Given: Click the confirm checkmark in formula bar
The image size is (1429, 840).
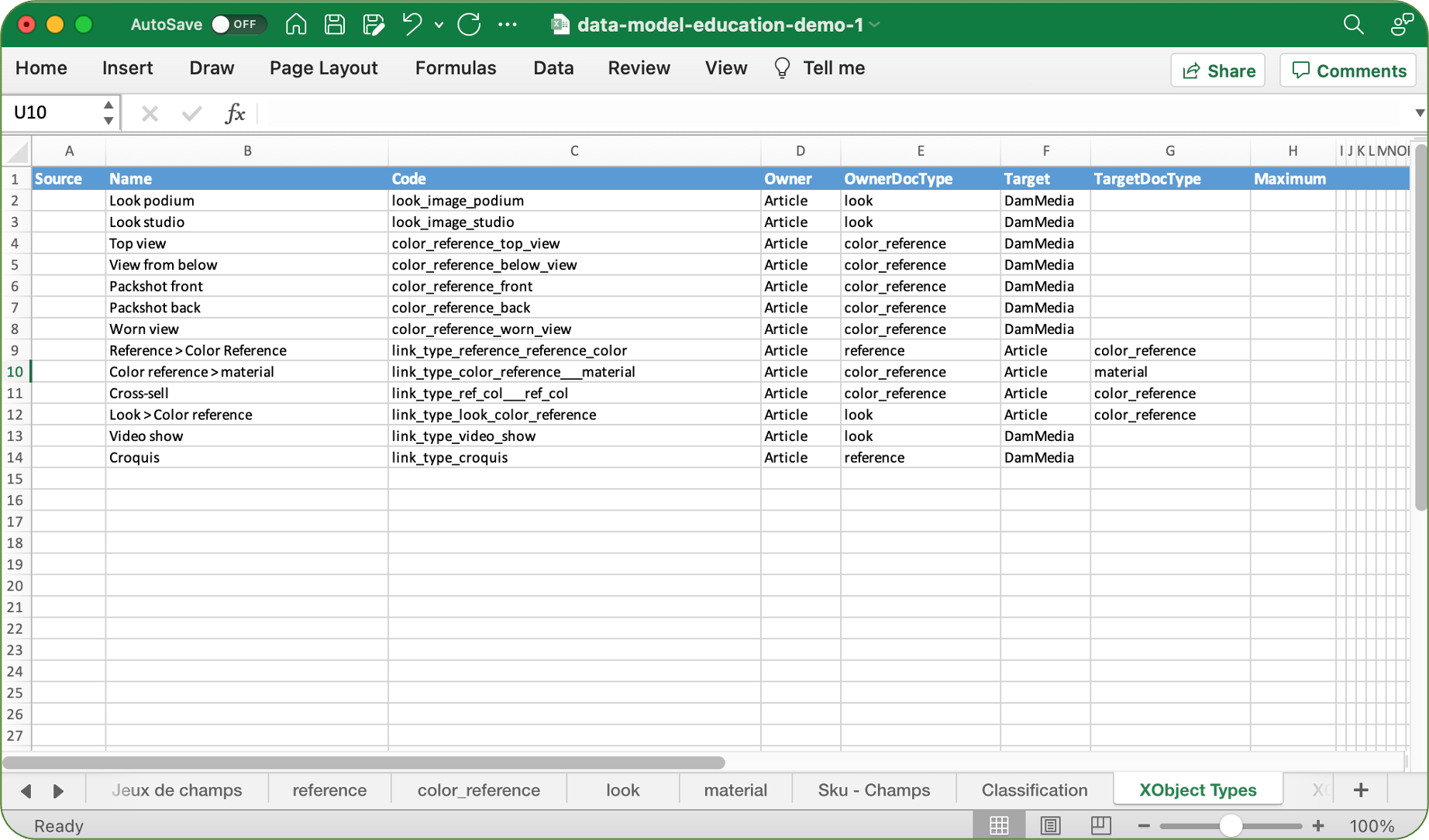Looking at the screenshot, I should pyautogui.click(x=191, y=114).
